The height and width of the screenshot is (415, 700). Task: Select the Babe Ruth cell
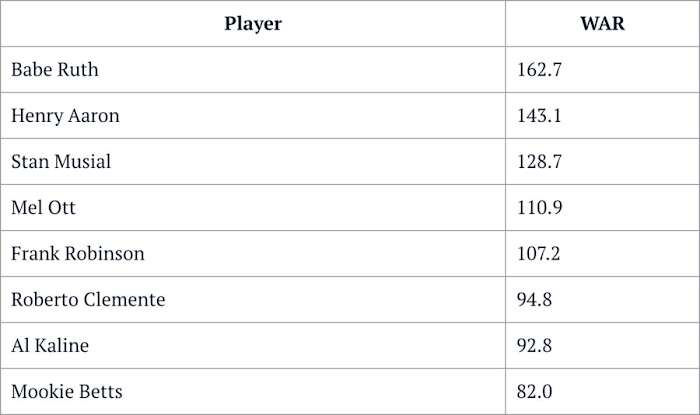point(55,70)
